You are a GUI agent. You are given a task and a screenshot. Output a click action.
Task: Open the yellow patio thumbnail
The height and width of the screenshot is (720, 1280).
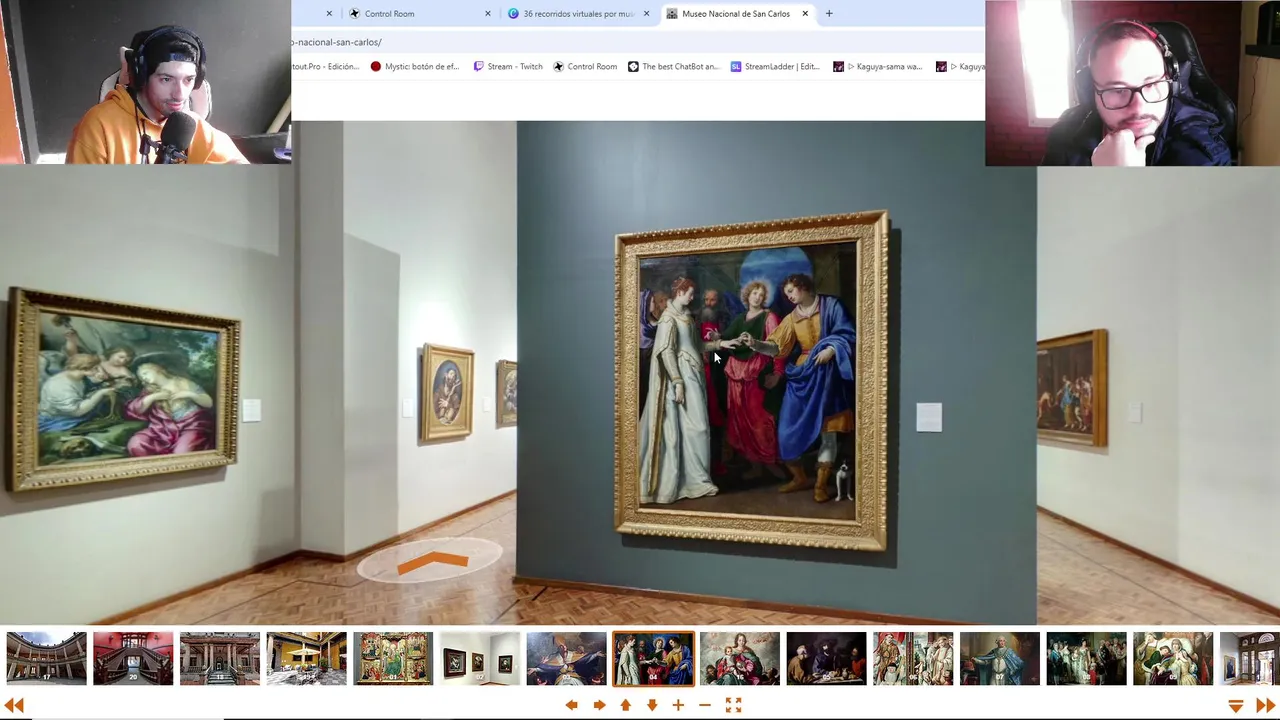[306, 658]
